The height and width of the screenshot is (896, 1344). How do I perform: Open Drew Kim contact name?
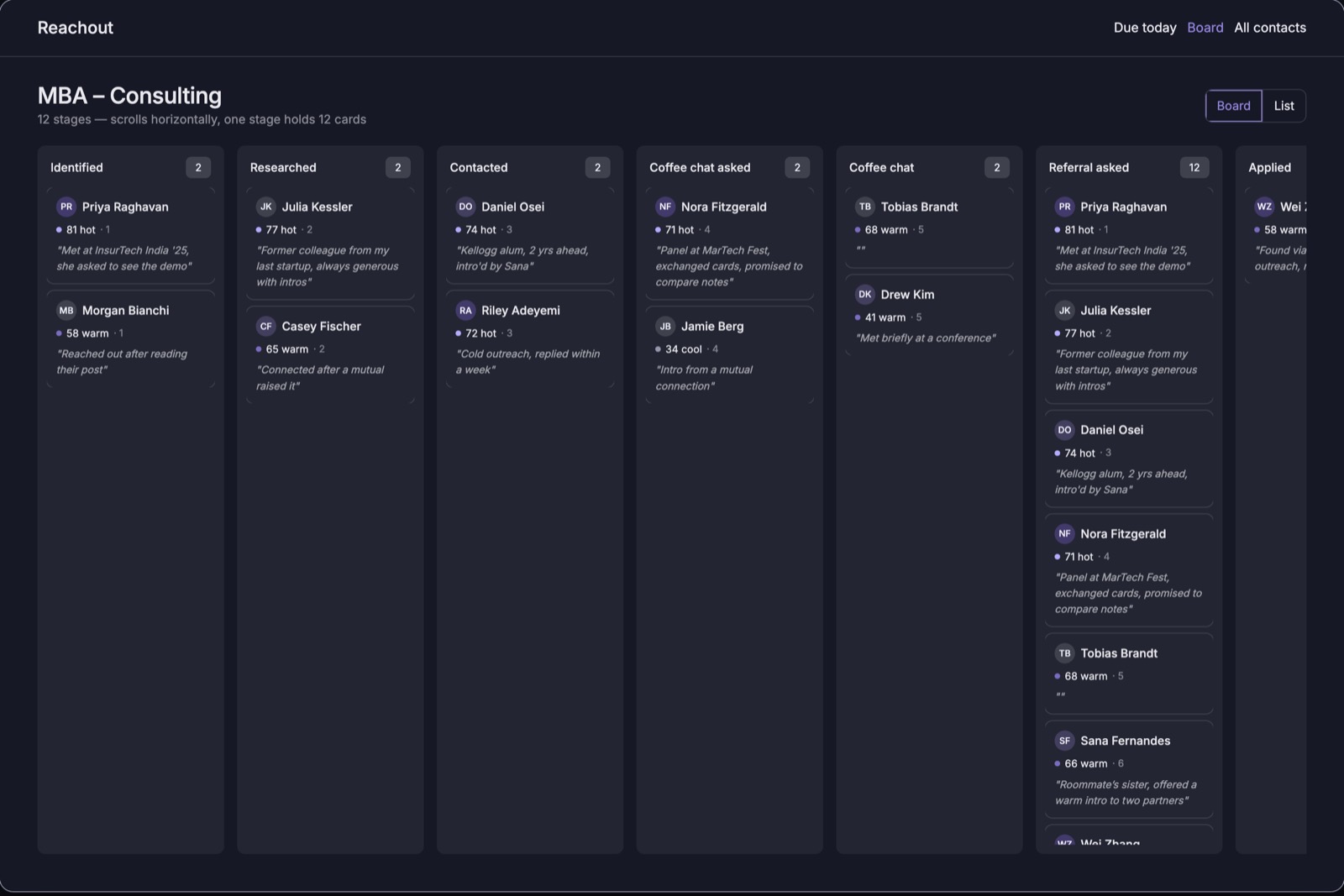tap(907, 294)
